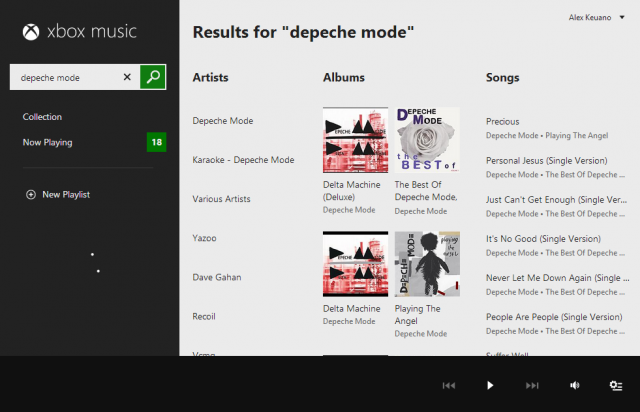Open Karaoke - Depeche Mode artist

(243, 160)
